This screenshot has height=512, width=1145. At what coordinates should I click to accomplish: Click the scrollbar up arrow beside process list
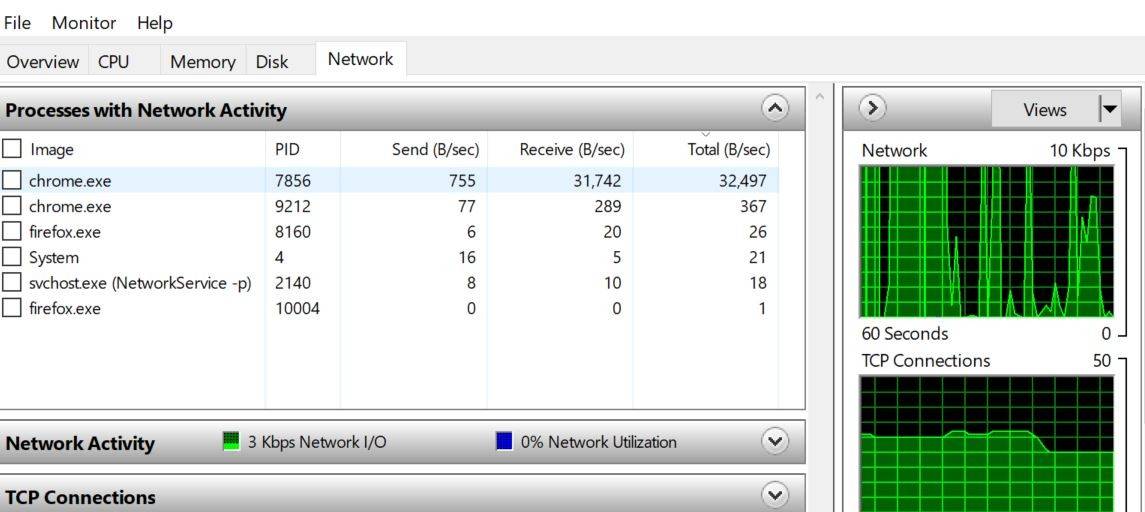click(x=820, y=97)
